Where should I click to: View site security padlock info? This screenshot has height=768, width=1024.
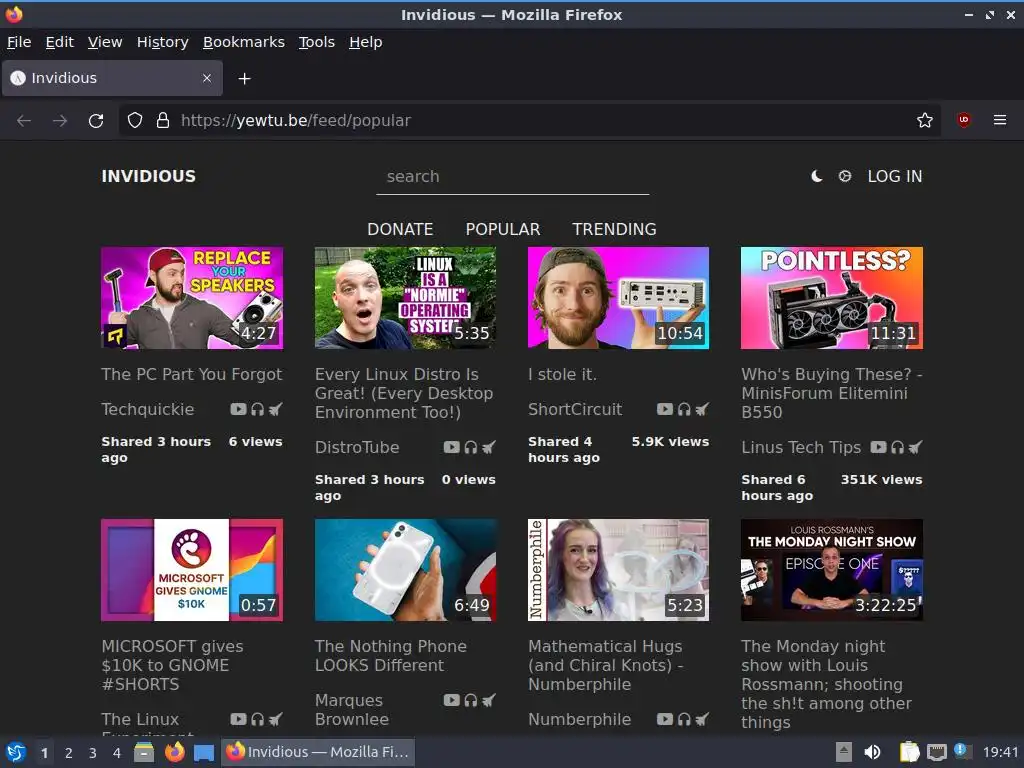163,120
